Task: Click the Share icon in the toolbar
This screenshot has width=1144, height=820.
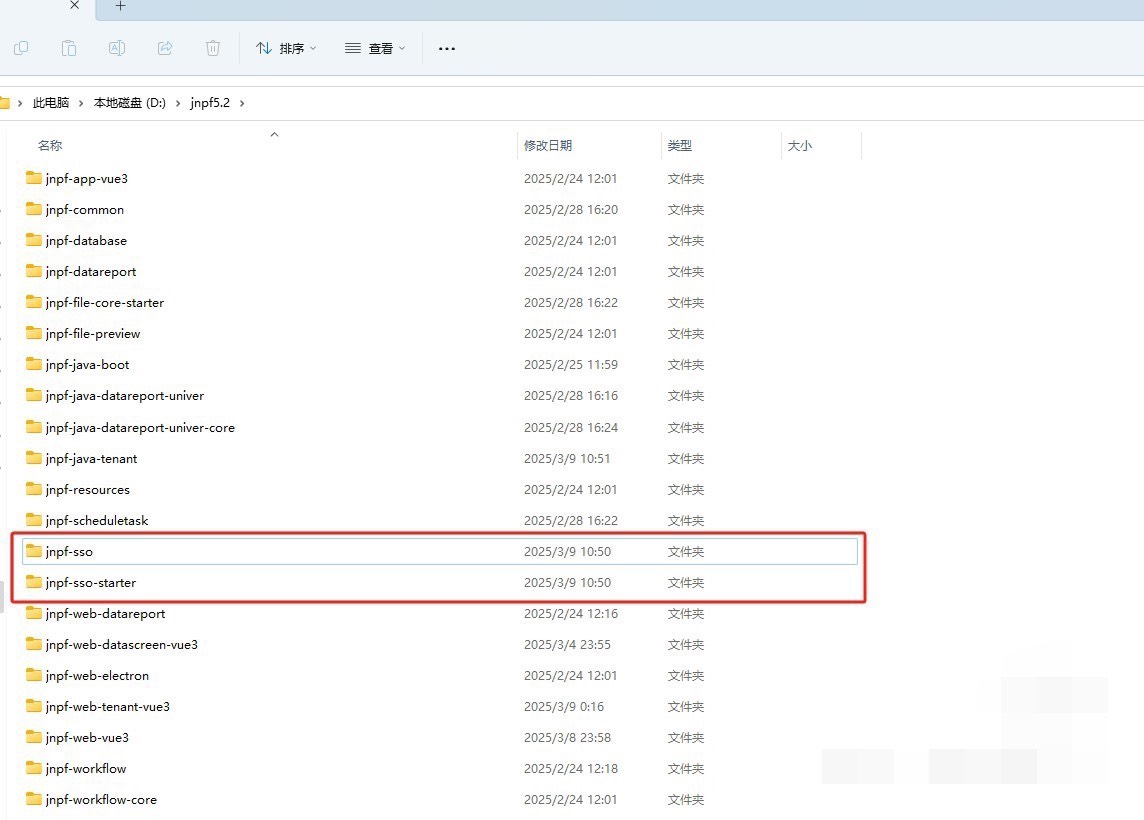Action: (165, 48)
